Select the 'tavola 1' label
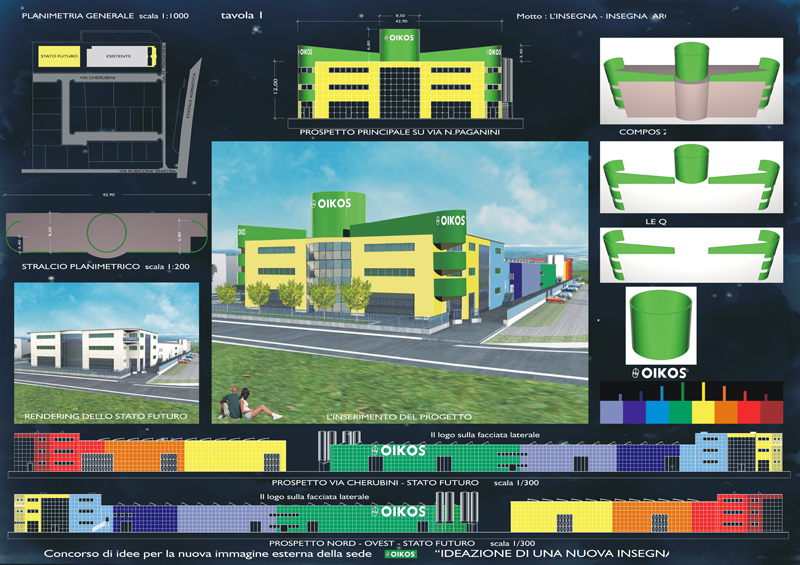Screen dimensions: 800x565 coord(242,15)
